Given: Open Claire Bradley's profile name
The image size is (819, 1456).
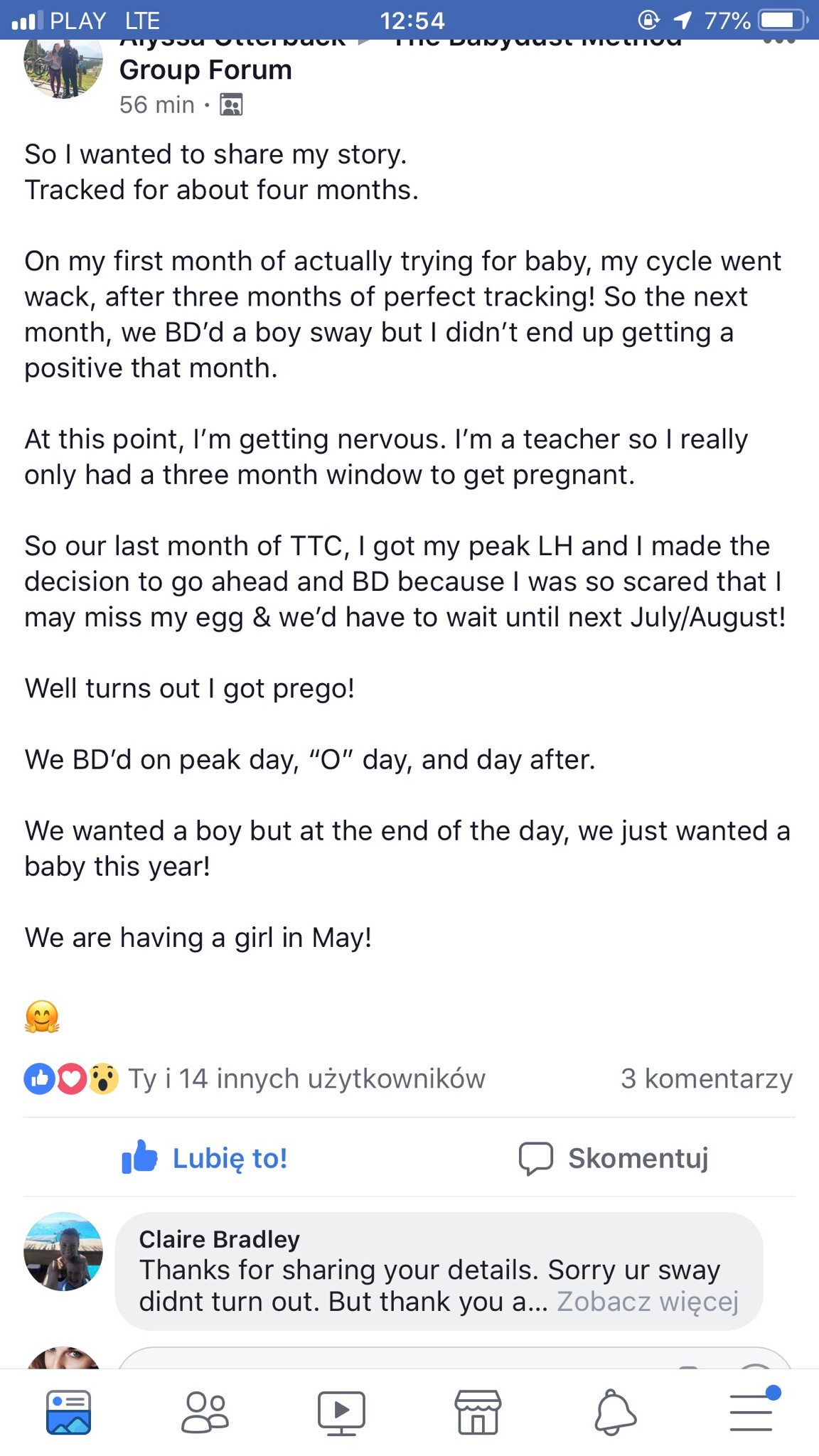Looking at the screenshot, I should pyautogui.click(x=219, y=1239).
